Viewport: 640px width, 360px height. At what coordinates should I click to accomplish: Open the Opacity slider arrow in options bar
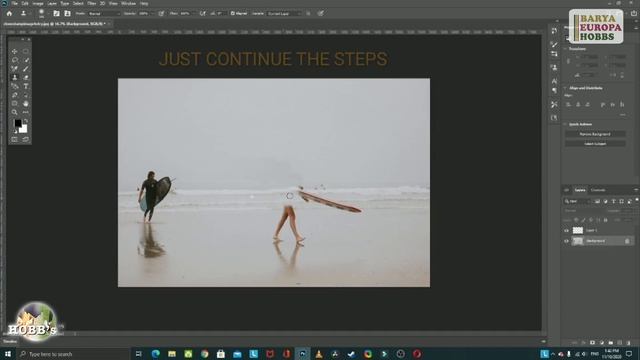tap(152, 13)
